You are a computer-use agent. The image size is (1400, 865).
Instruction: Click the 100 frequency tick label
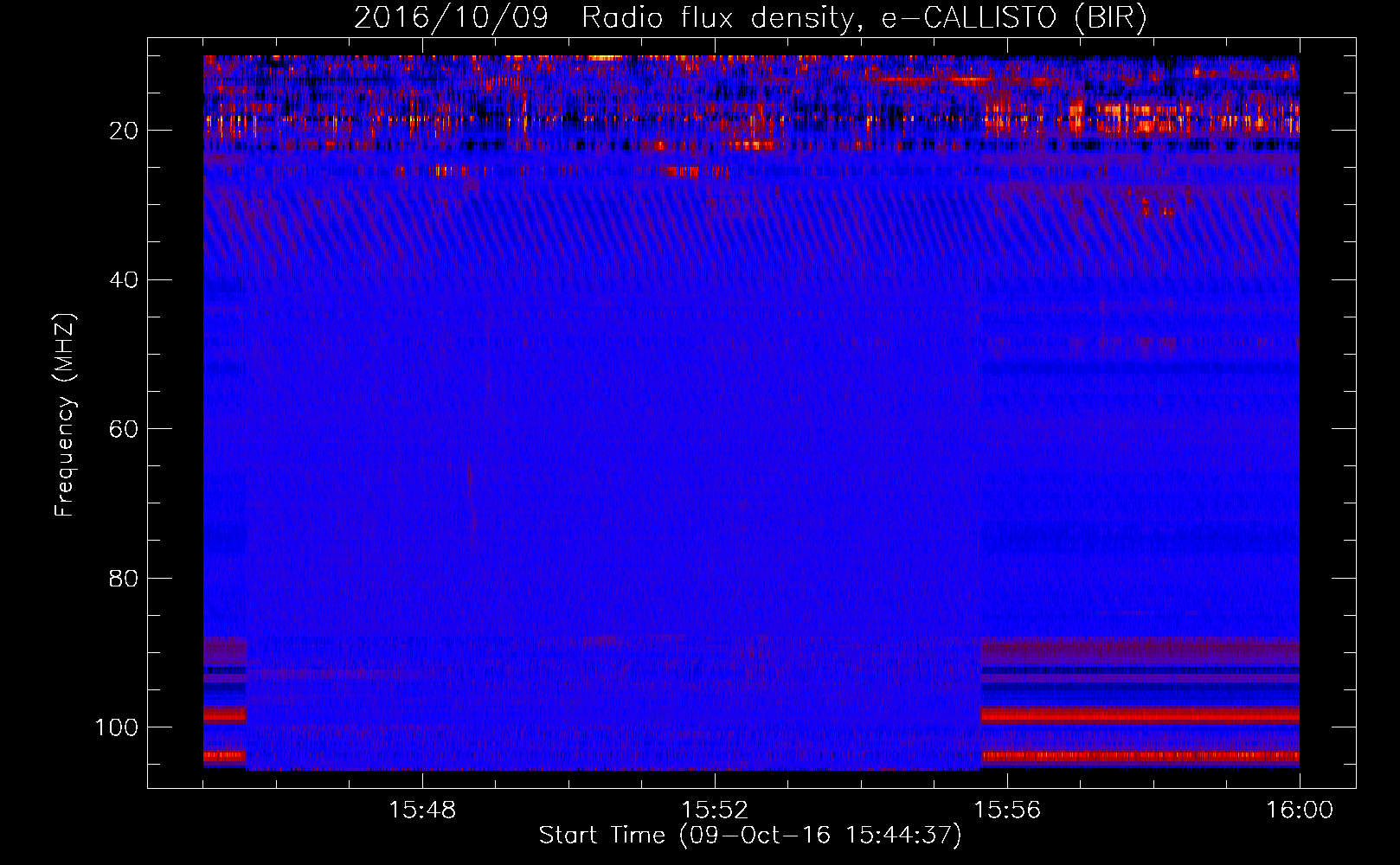tap(118, 727)
